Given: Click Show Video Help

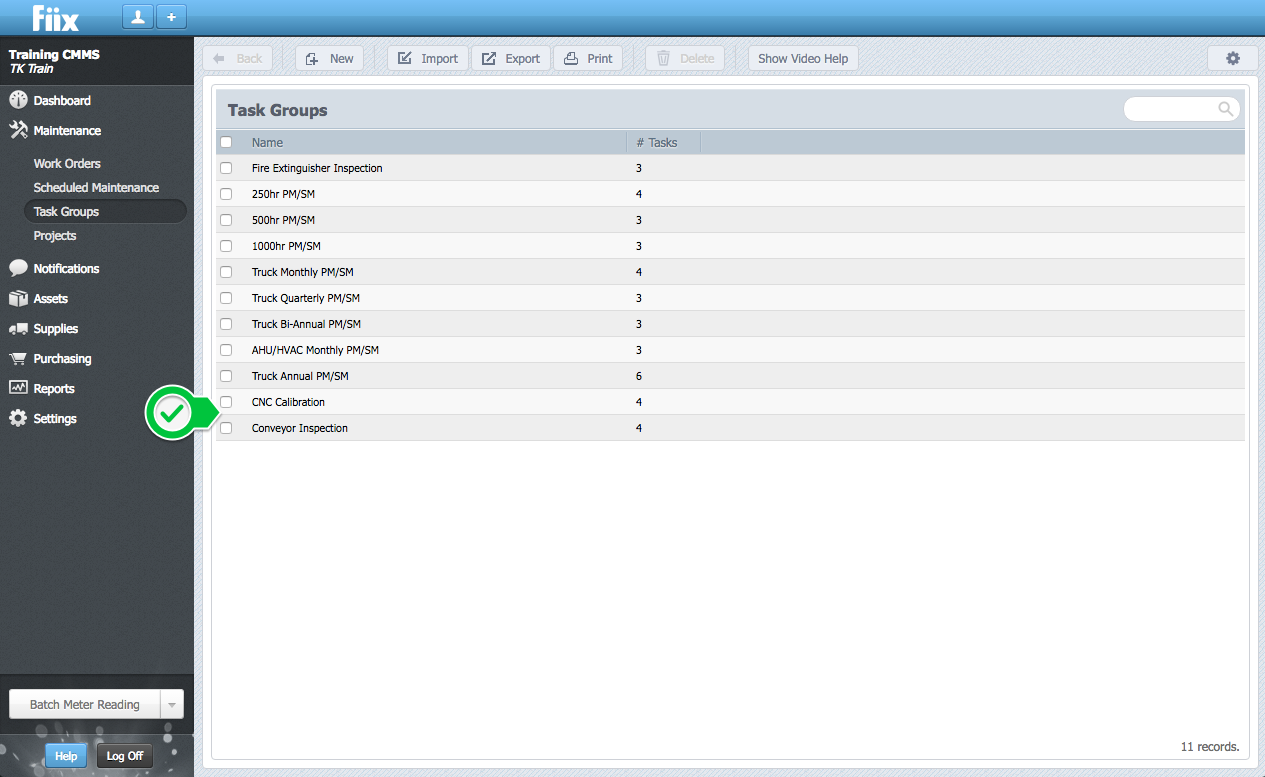Looking at the screenshot, I should (x=803, y=58).
